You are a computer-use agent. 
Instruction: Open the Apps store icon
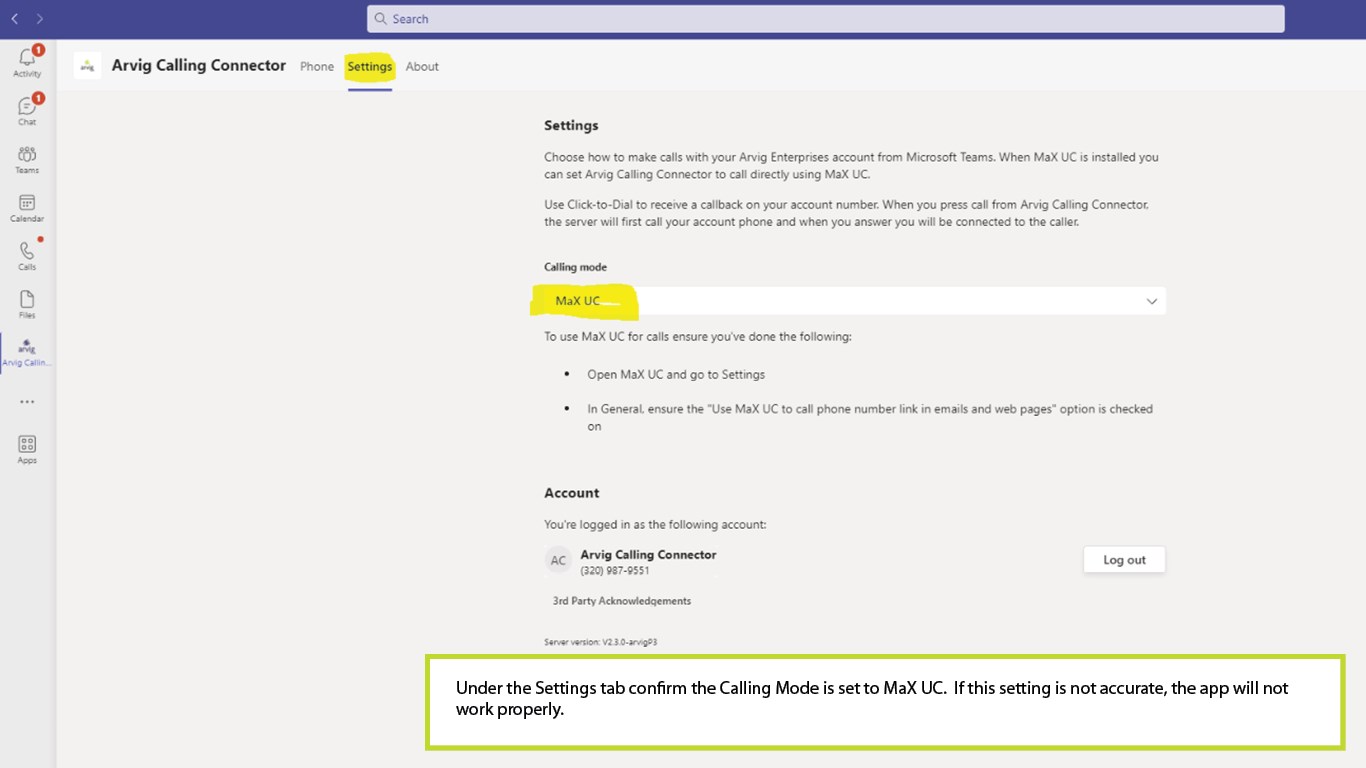pyautogui.click(x=27, y=449)
